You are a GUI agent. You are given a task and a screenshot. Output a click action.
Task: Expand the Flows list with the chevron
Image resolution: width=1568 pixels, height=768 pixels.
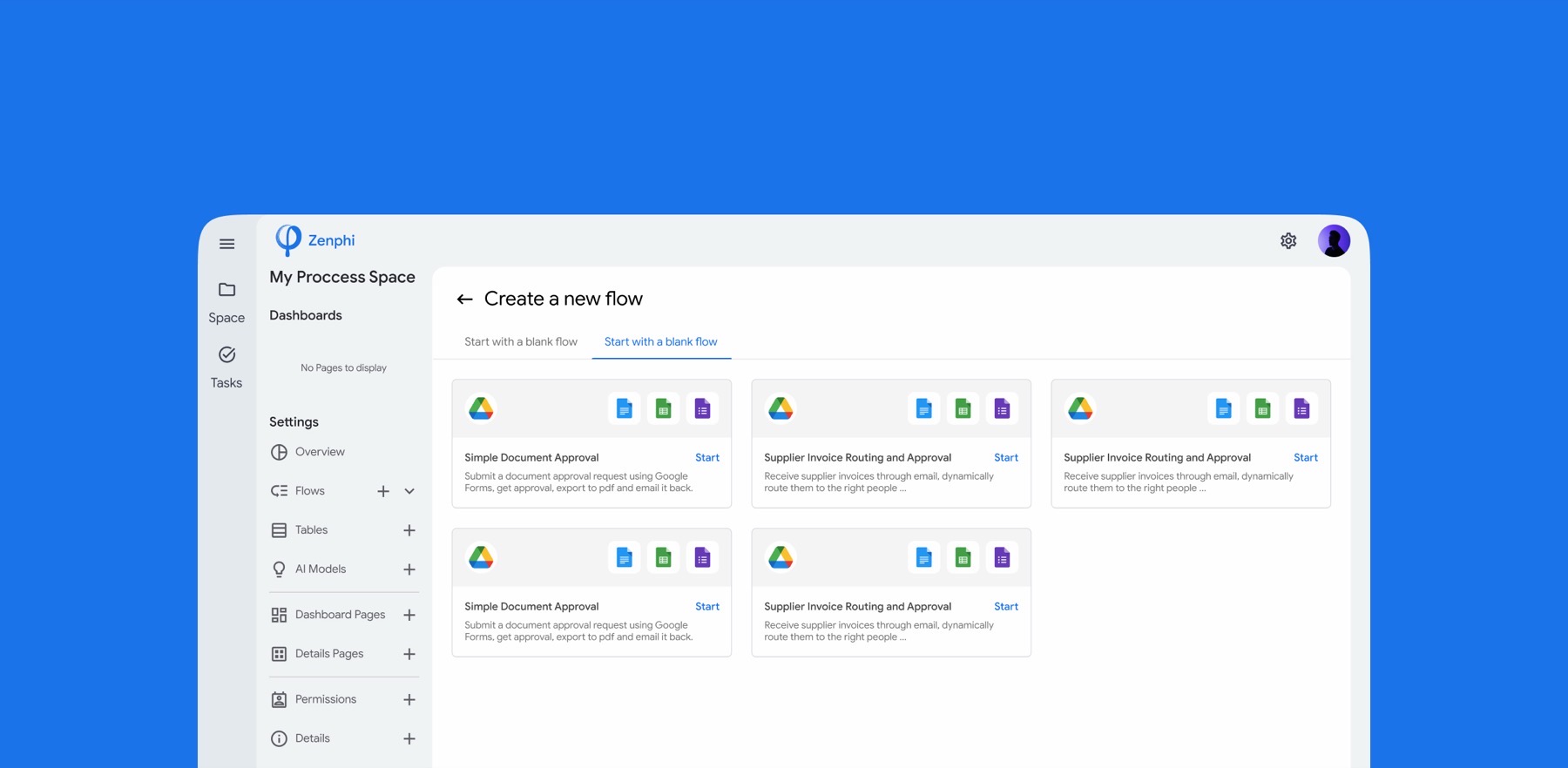(x=409, y=491)
